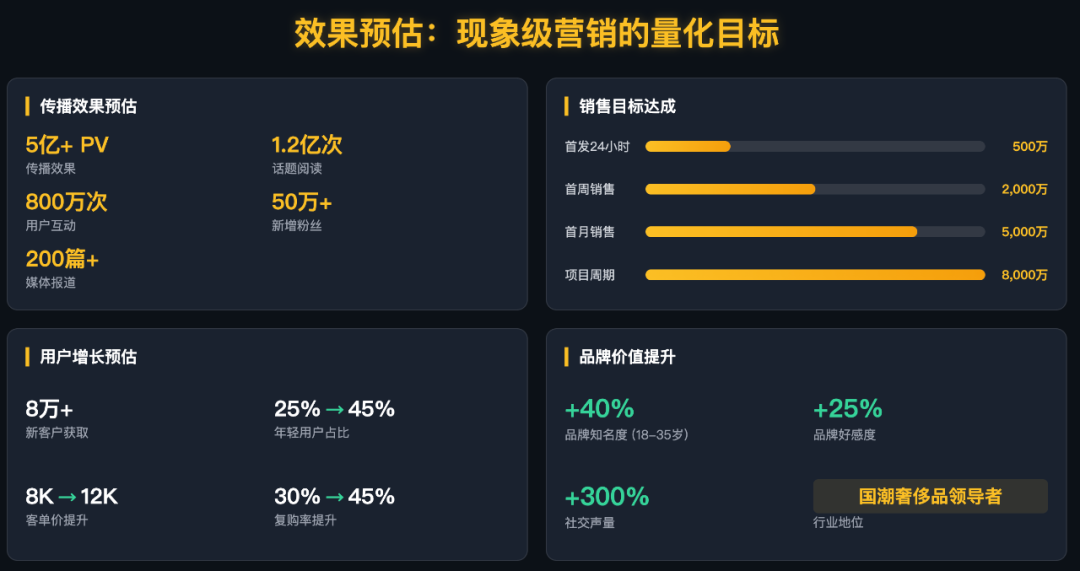Click the 8K → 12K order value metric

(x=72, y=497)
